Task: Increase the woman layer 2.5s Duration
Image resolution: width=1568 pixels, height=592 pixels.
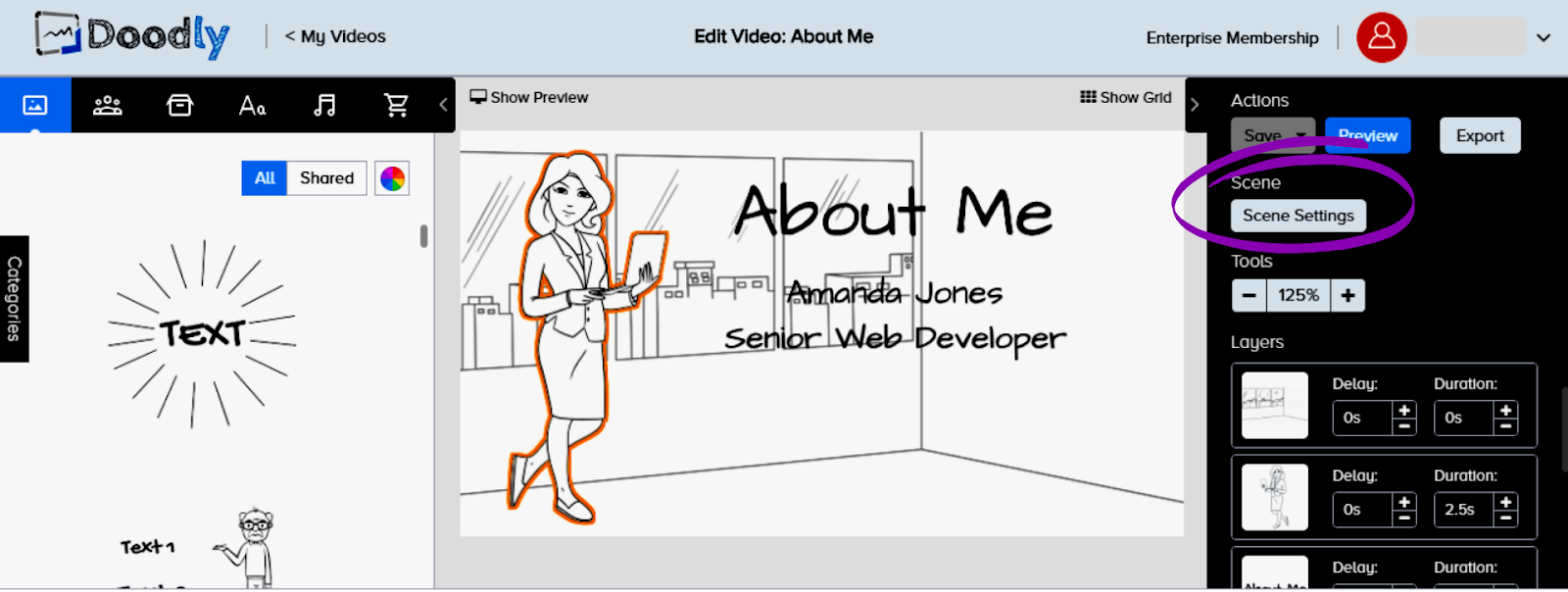Action: (1506, 502)
